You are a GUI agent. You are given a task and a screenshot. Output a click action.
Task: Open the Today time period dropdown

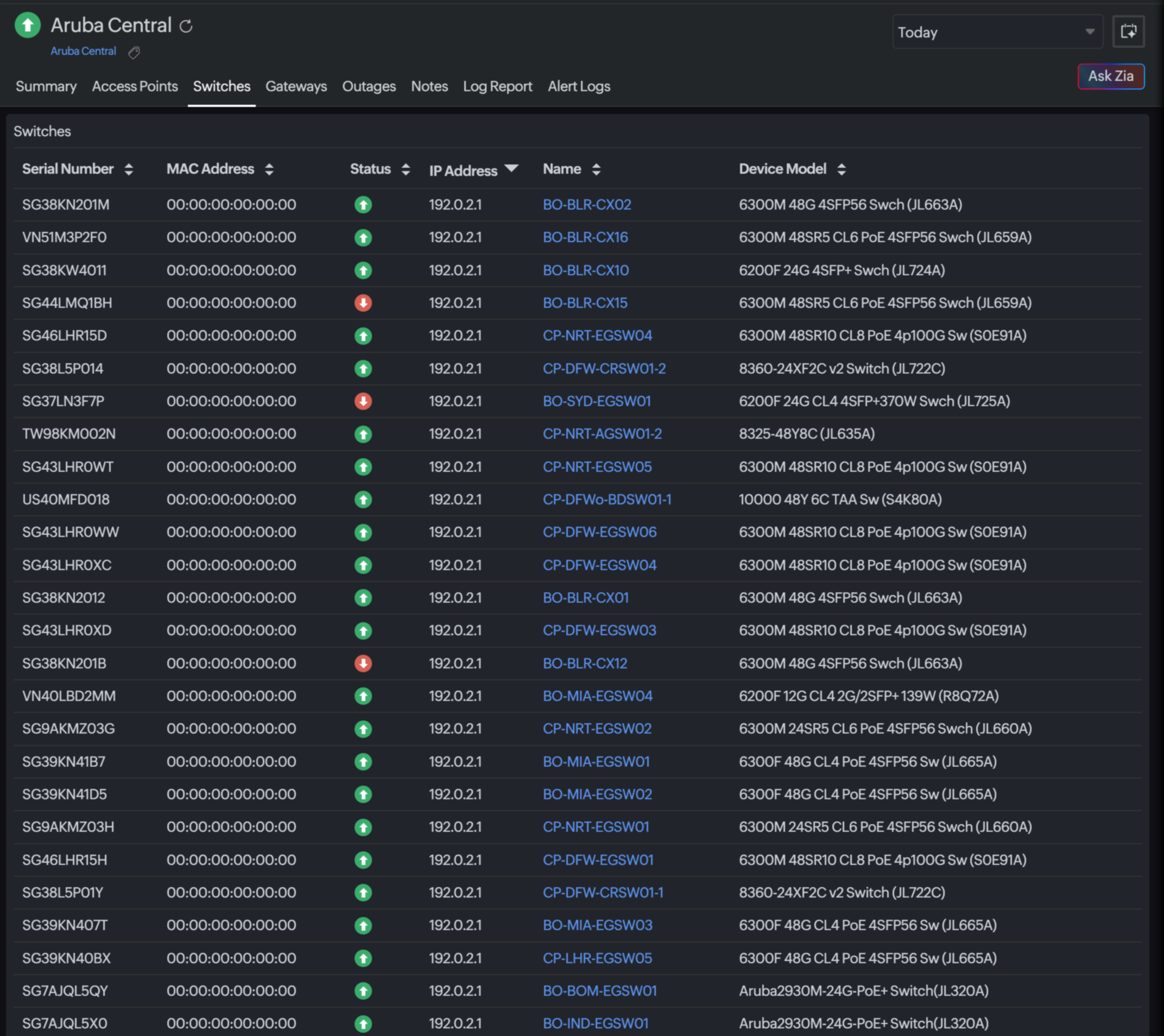(997, 32)
